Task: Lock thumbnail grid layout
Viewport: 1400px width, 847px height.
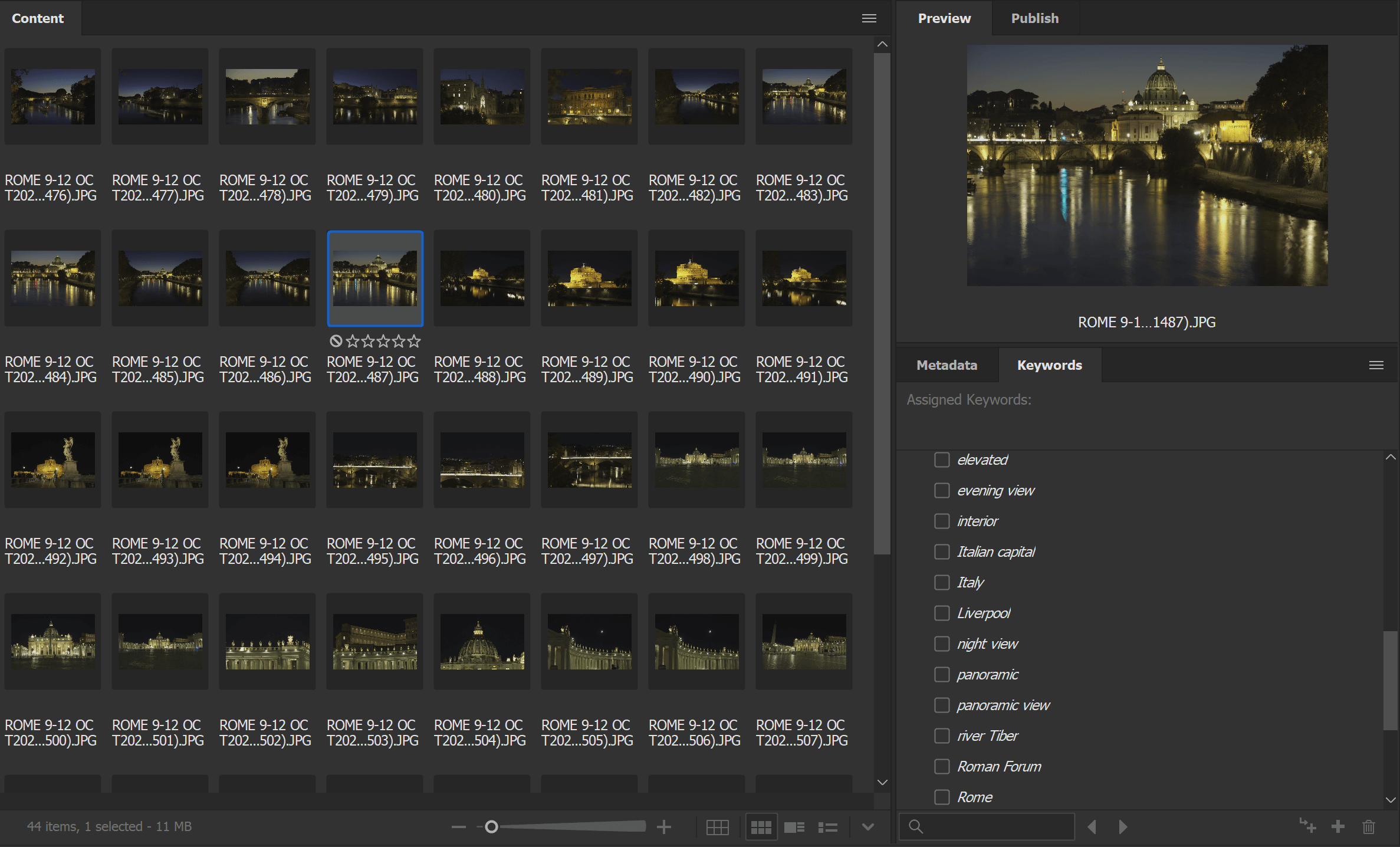Action: (x=717, y=826)
